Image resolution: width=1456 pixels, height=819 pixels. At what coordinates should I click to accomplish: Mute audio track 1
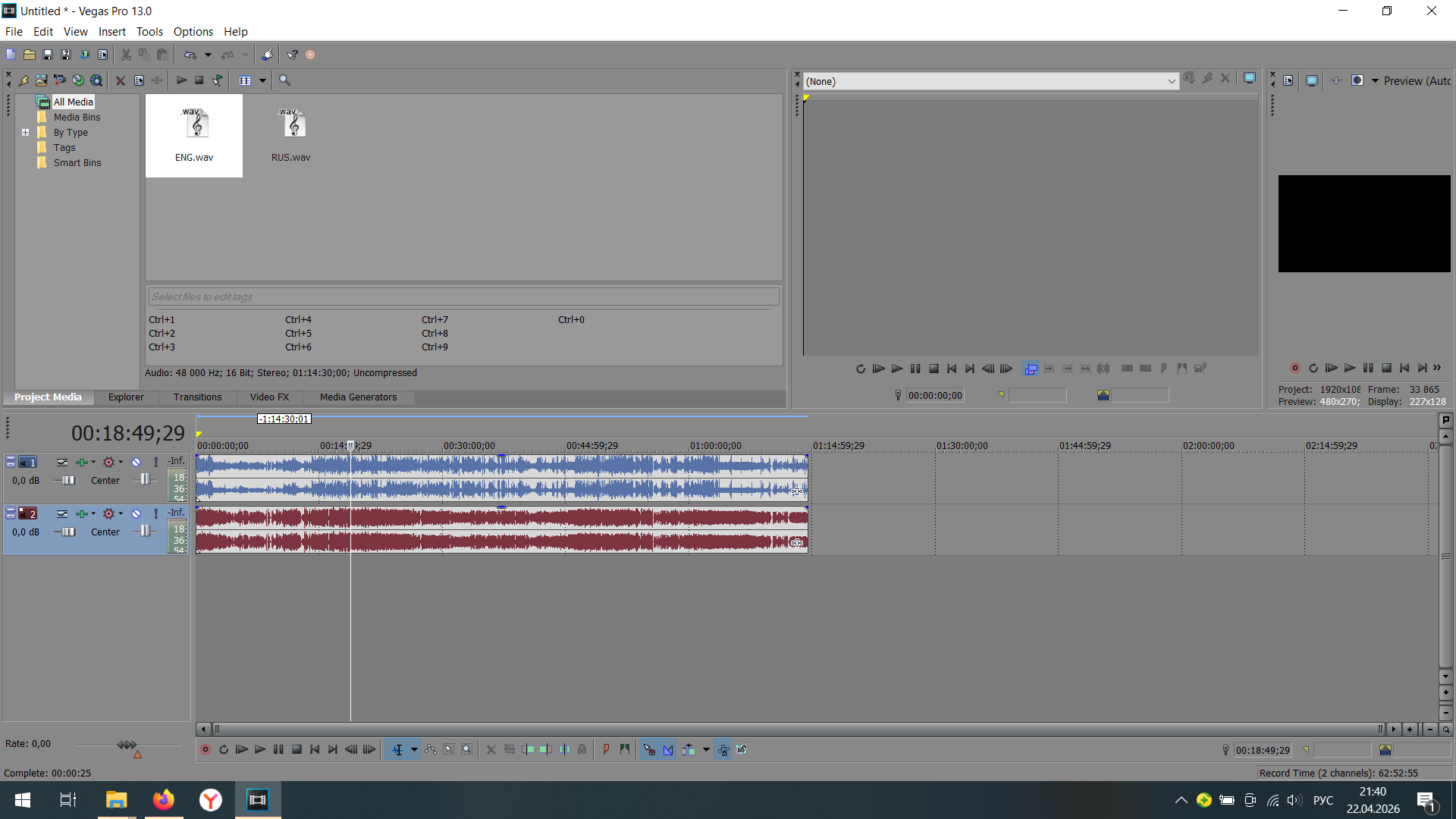click(136, 462)
